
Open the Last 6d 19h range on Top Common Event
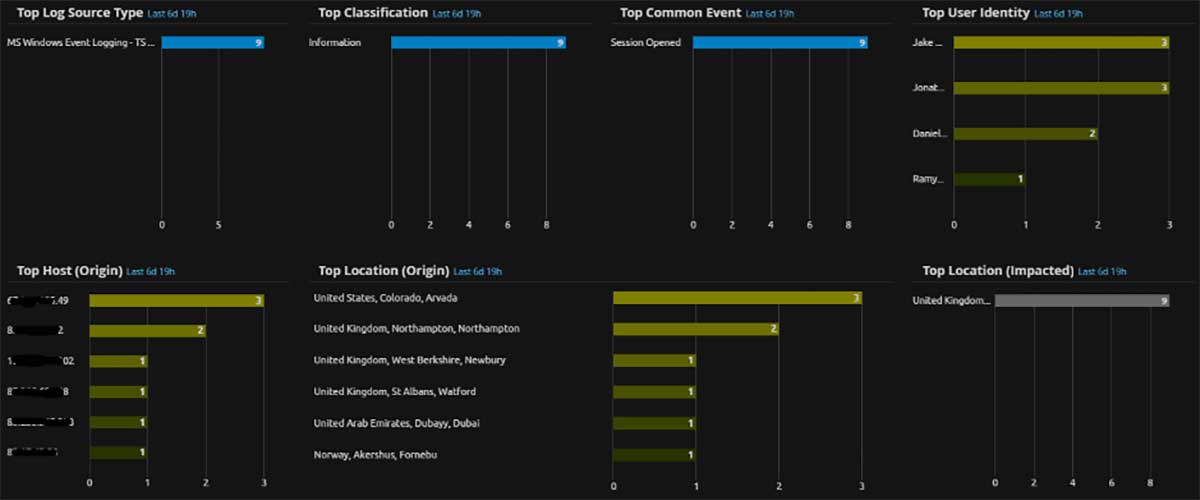tap(772, 14)
